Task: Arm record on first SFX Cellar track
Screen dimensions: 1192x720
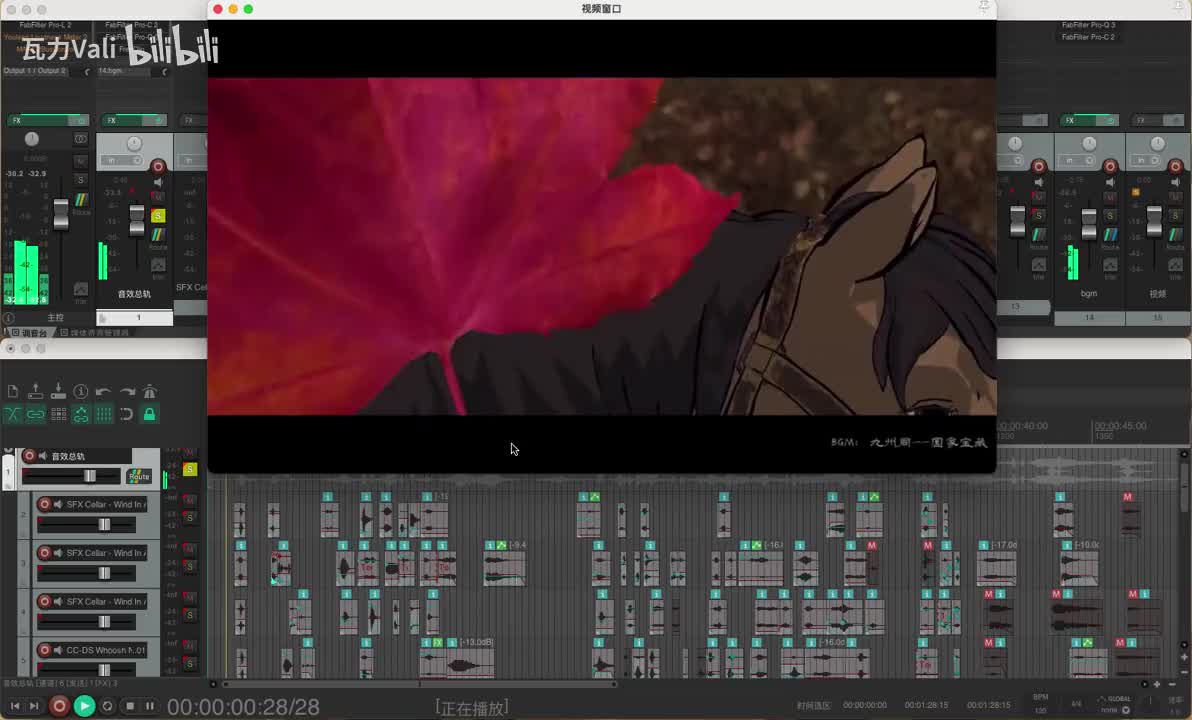Action: pos(45,504)
